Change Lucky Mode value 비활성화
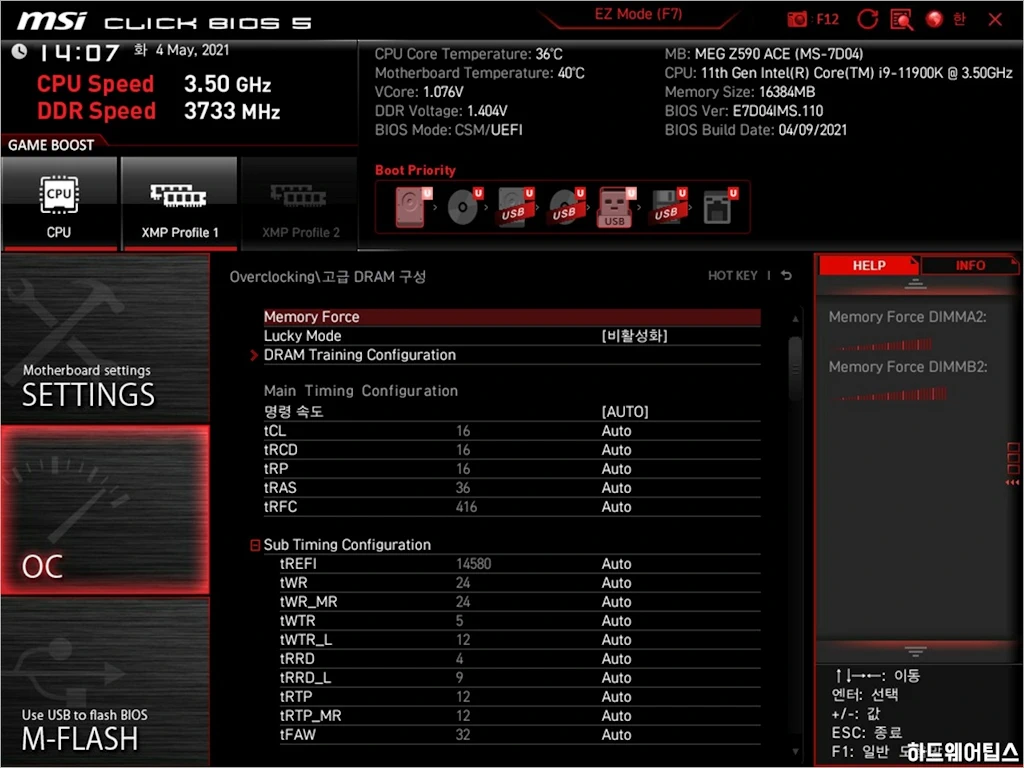This screenshot has width=1024, height=768. pyautogui.click(x=634, y=336)
